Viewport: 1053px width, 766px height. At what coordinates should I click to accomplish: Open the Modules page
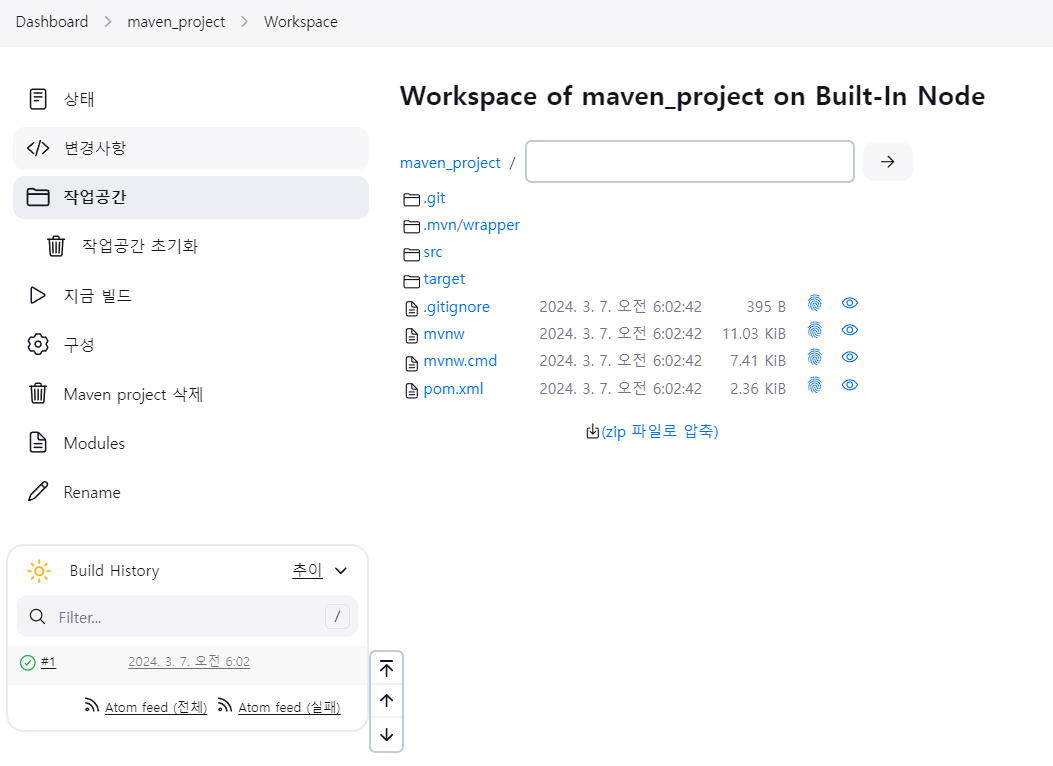(x=191, y=442)
